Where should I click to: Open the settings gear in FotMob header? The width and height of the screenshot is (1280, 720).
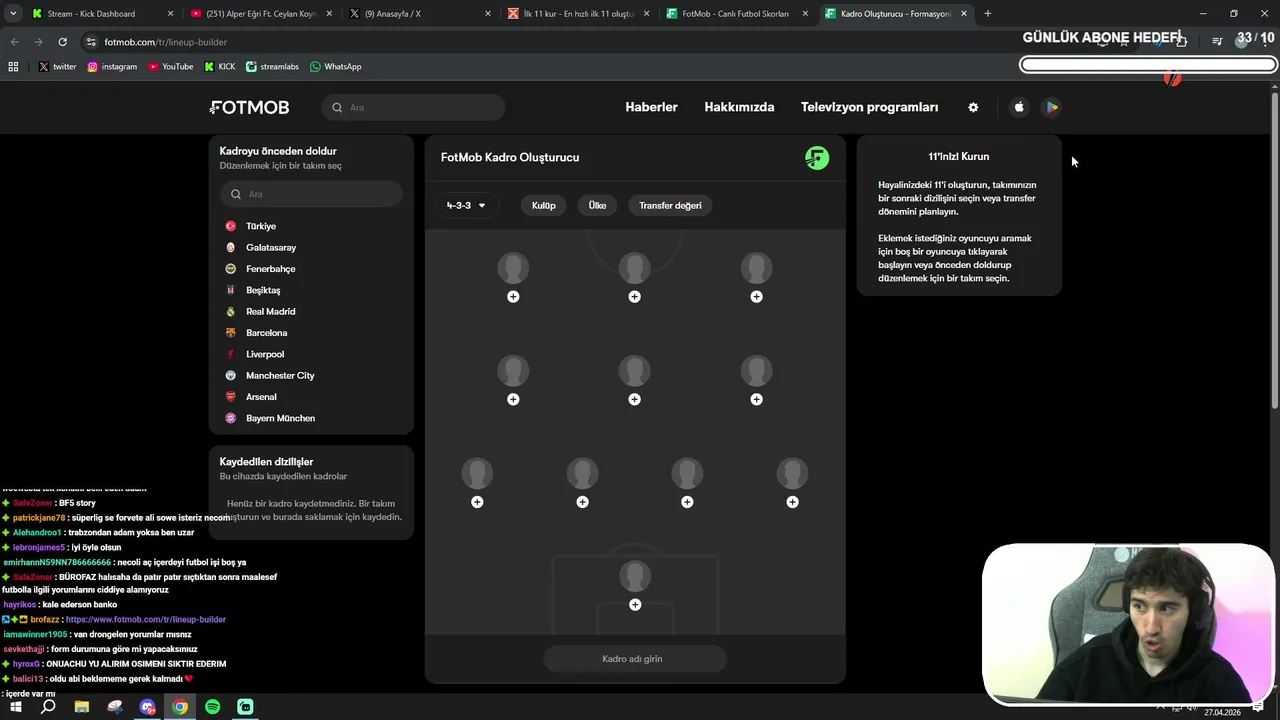973,107
